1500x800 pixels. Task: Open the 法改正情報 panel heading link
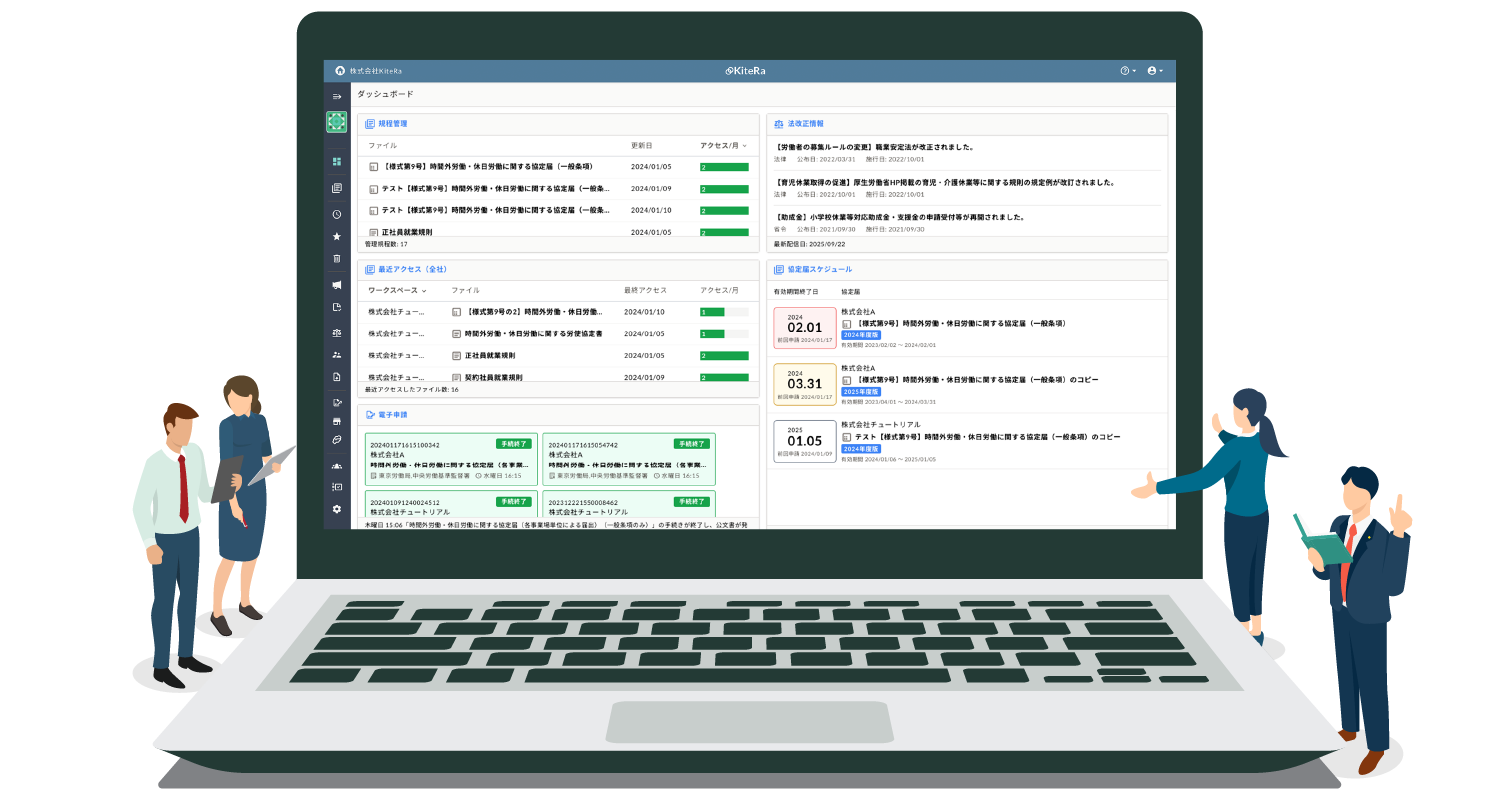tap(805, 124)
